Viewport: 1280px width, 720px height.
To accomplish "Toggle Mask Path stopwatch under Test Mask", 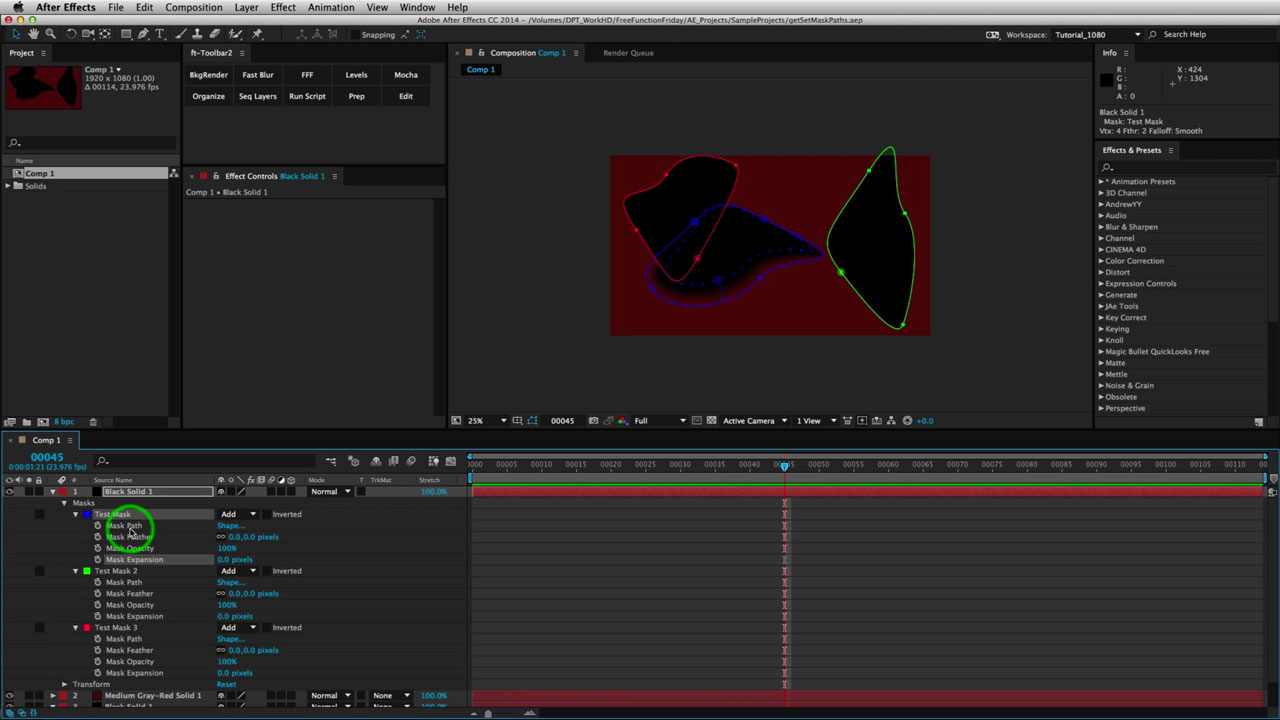I will 98,525.
